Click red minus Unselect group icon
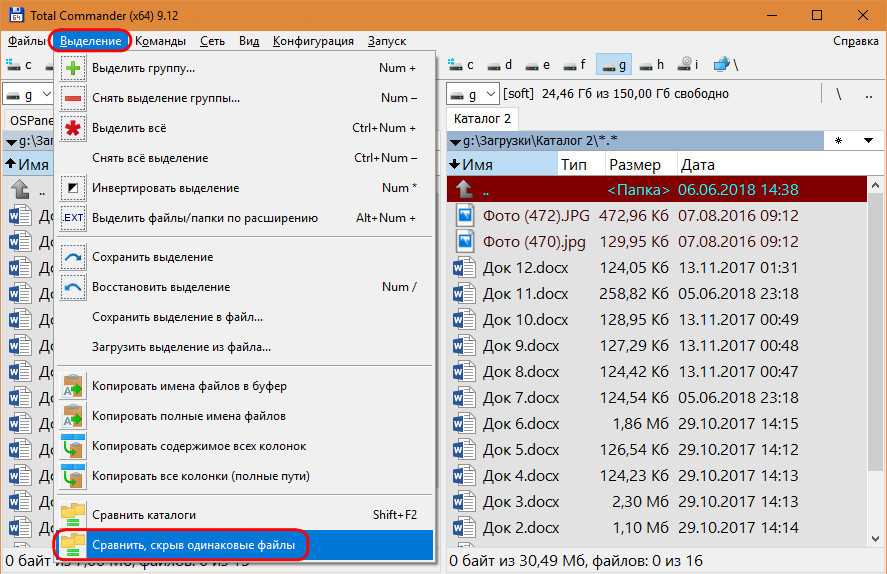This screenshot has width=887, height=574. 74,98
